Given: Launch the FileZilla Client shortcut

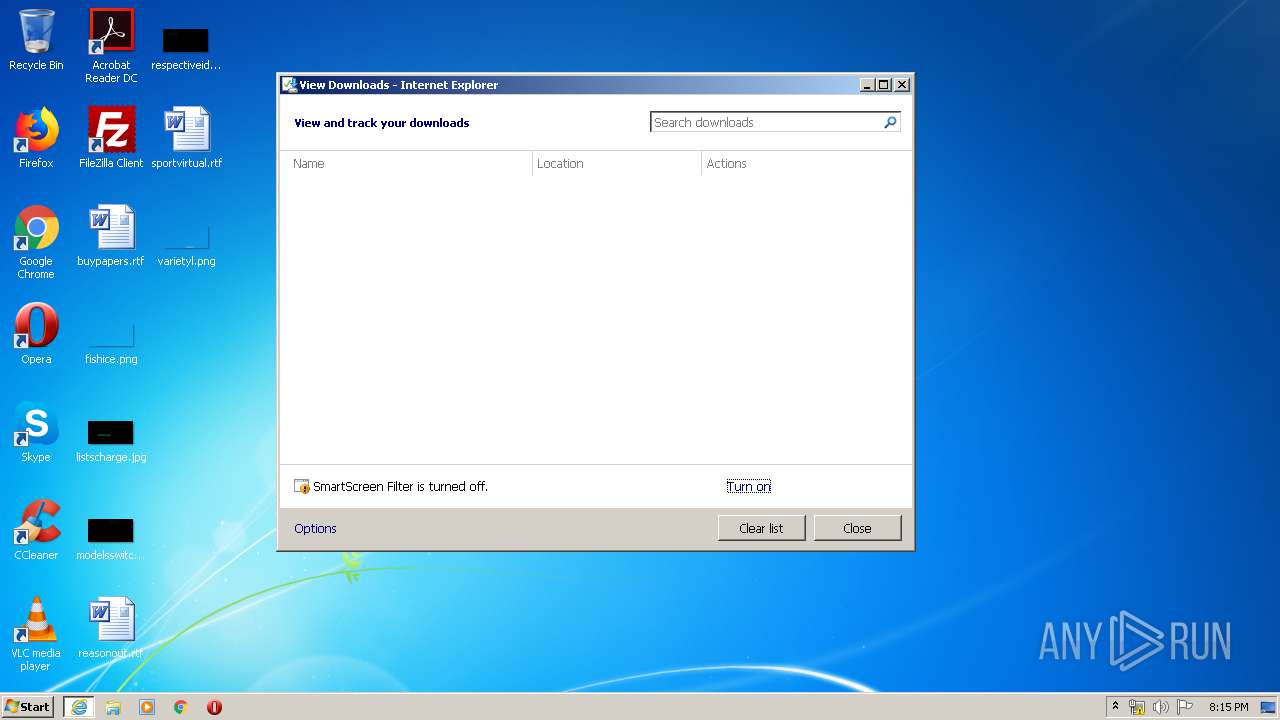Looking at the screenshot, I should [x=111, y=138].
